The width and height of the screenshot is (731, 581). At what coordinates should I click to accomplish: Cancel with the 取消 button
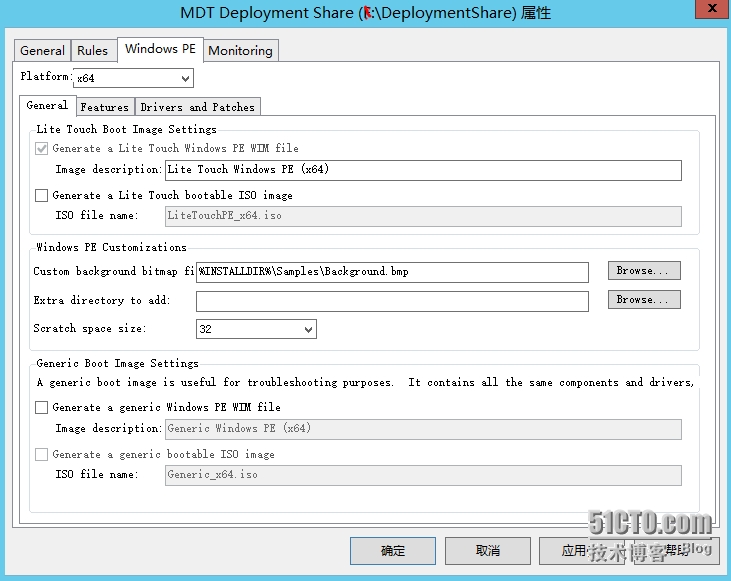point(488,551)
